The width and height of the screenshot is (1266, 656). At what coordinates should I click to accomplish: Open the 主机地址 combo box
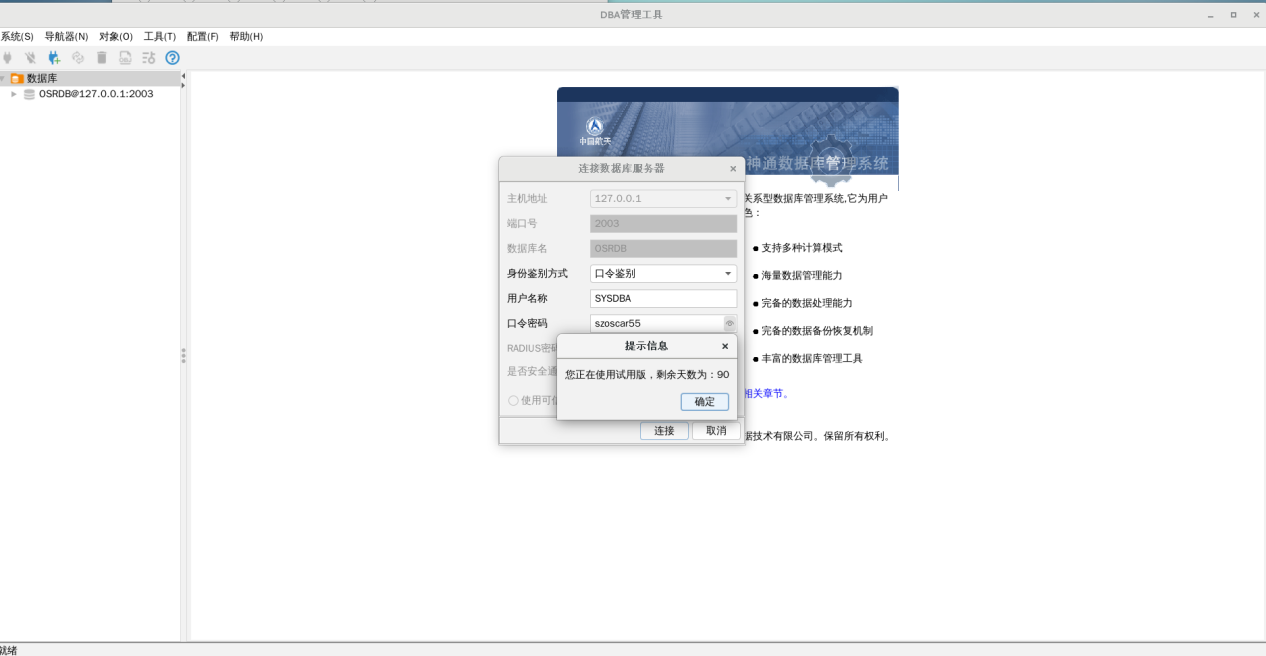tap(663, 199)
